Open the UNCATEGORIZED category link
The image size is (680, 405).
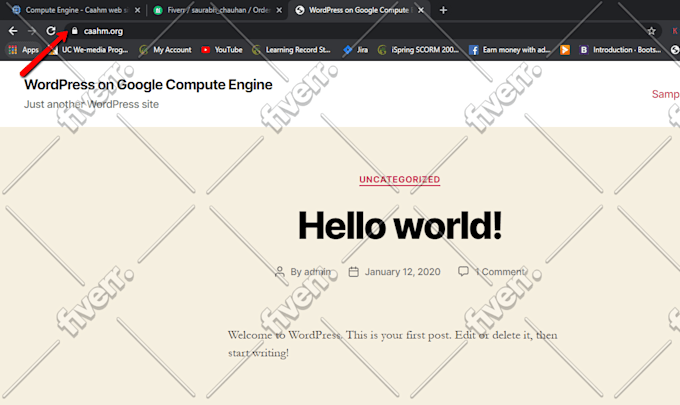click(399, 180)
